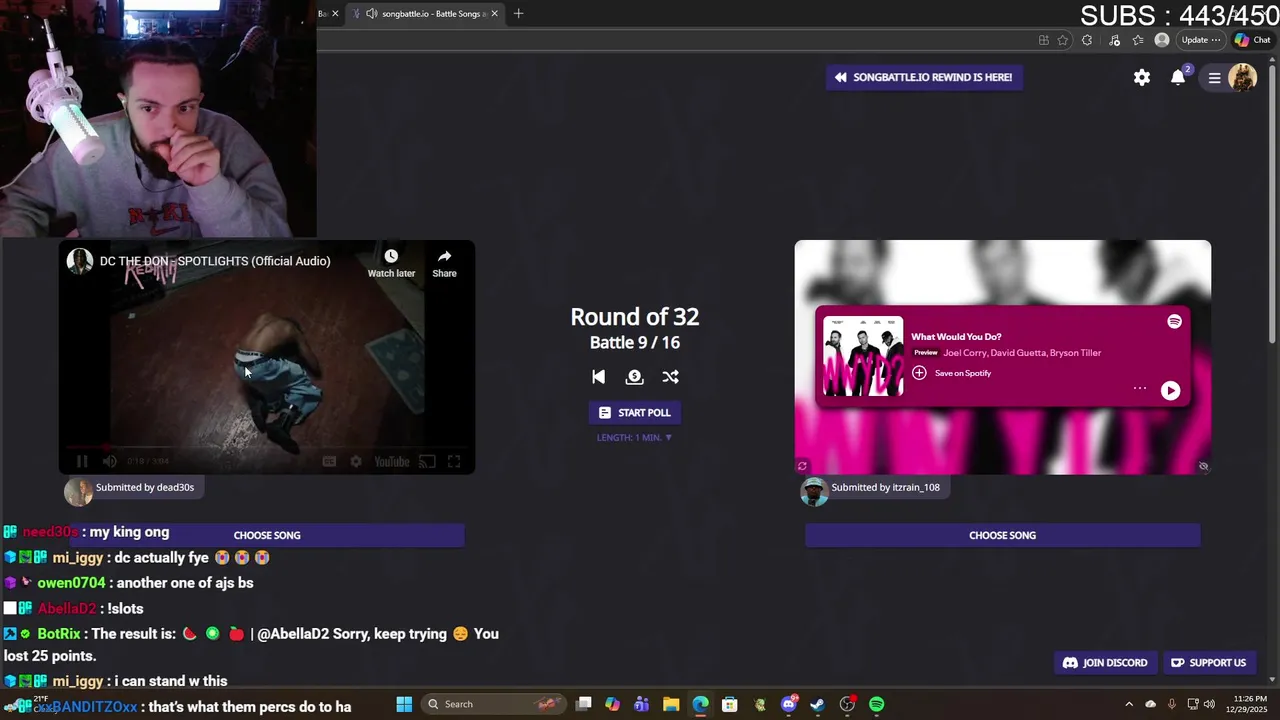Screen dimensions: 1280x720
Task: Open Copilot Chat in browser
Action: [x=1253, y=40]
